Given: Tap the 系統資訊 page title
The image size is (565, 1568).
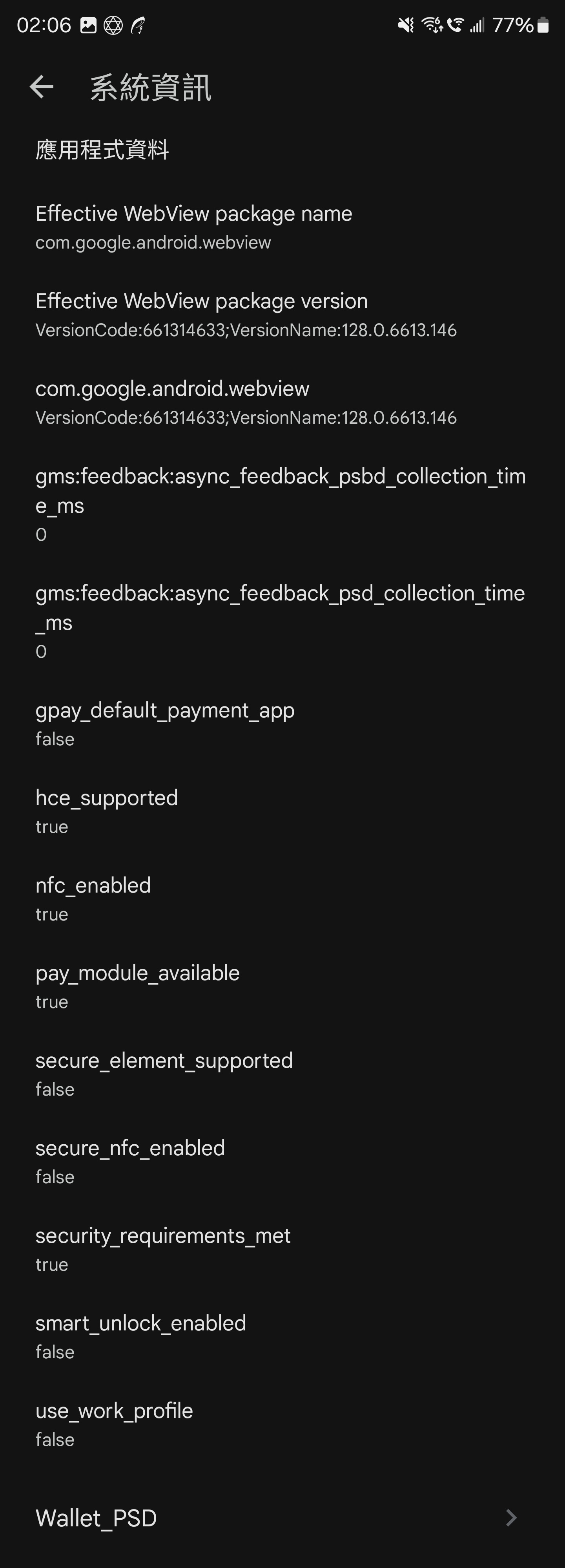Looking at the screenshot, I should (151, 88).
